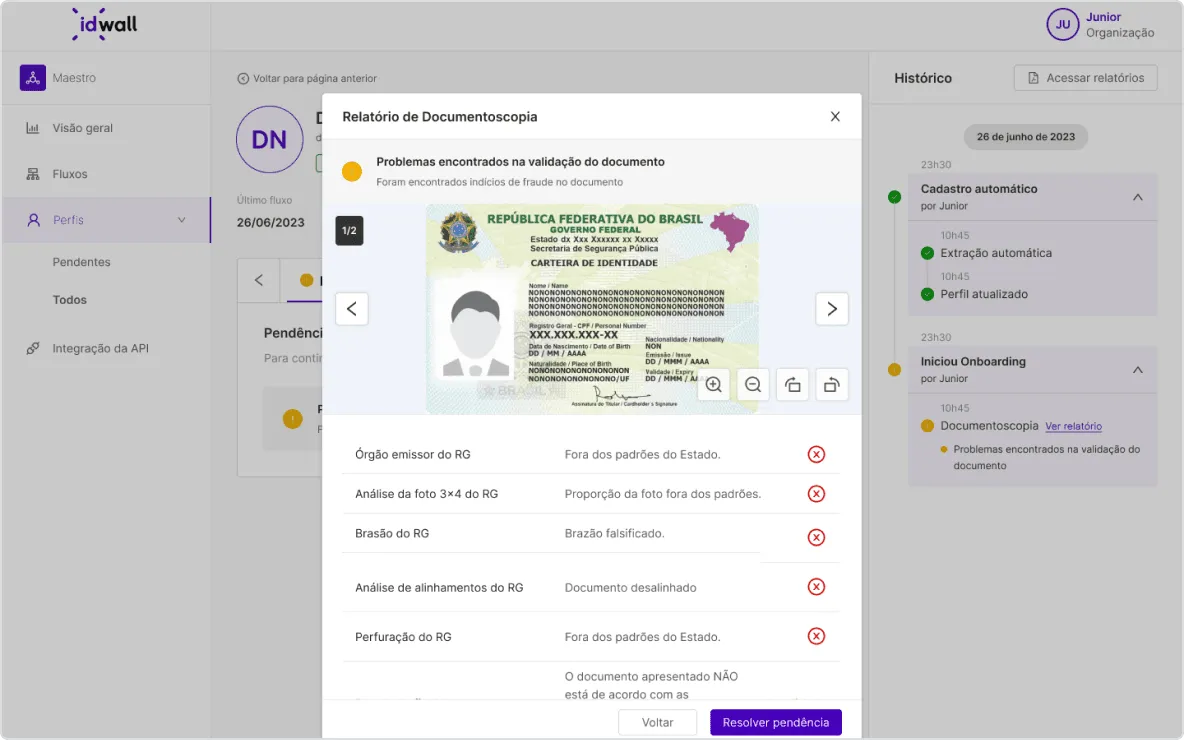
Task: Click fail icon for Análise da foto 3×4
Action: click(x=816, y=494)
